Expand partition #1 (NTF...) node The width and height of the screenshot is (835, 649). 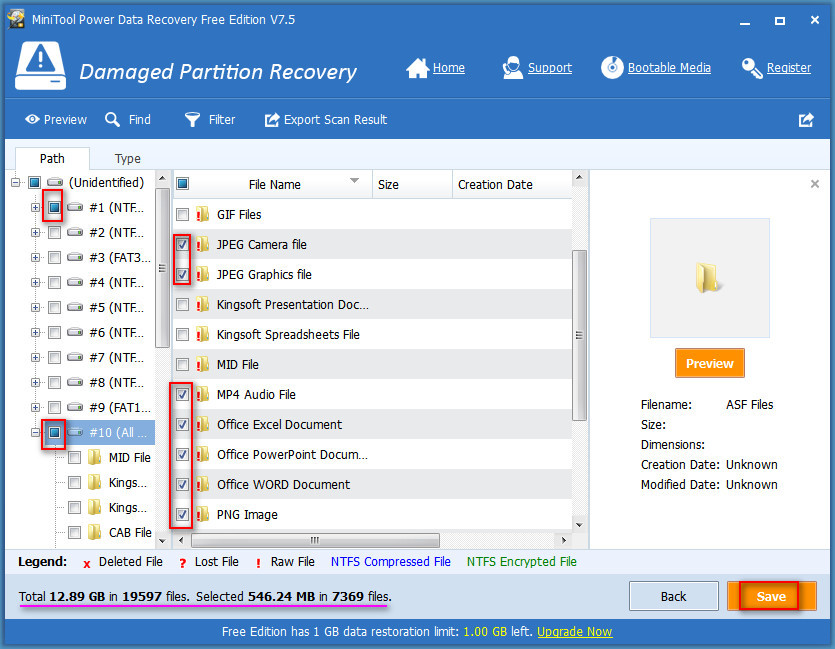[35, 207]
